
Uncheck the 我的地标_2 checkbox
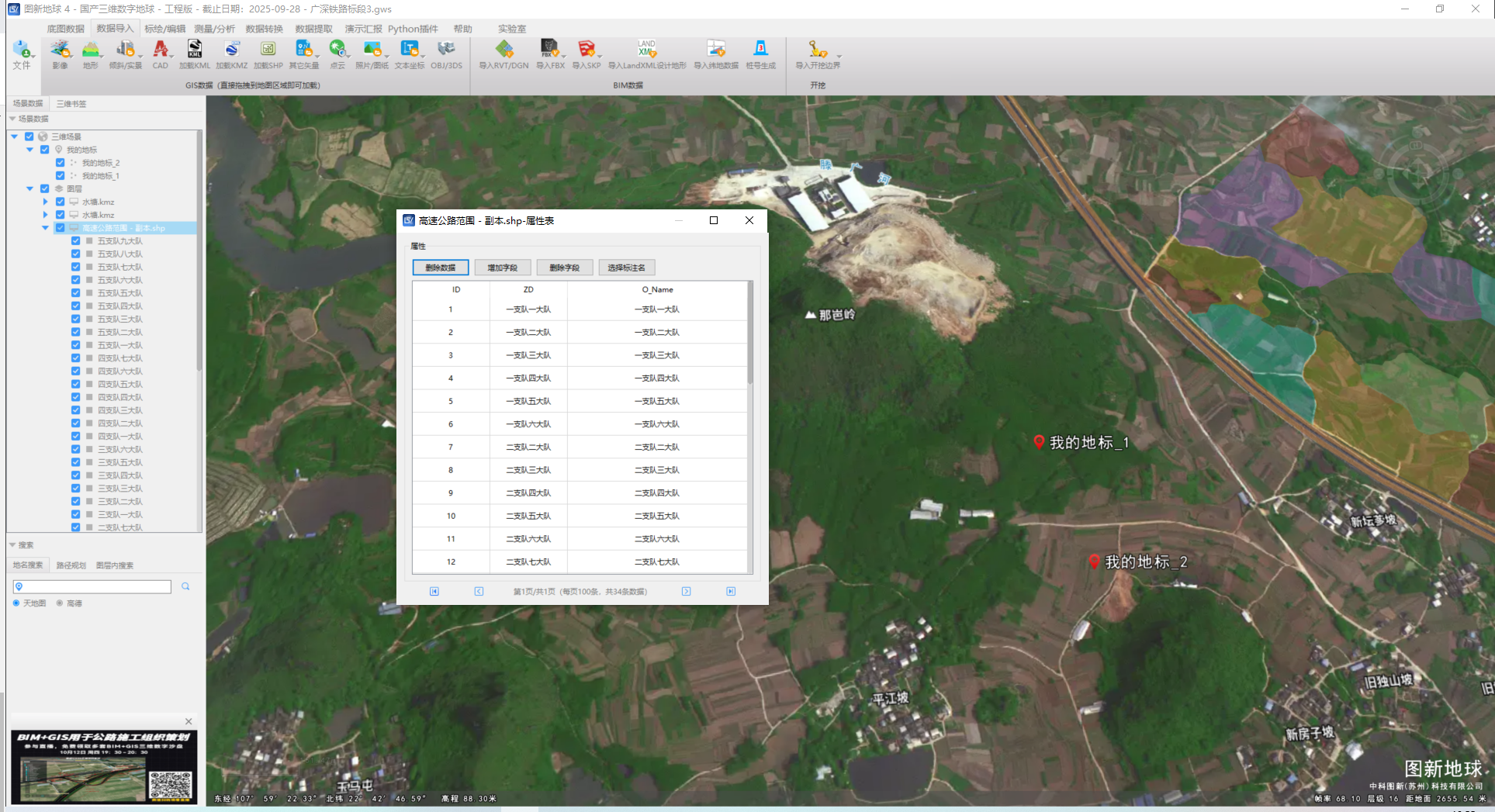point(61,163)
